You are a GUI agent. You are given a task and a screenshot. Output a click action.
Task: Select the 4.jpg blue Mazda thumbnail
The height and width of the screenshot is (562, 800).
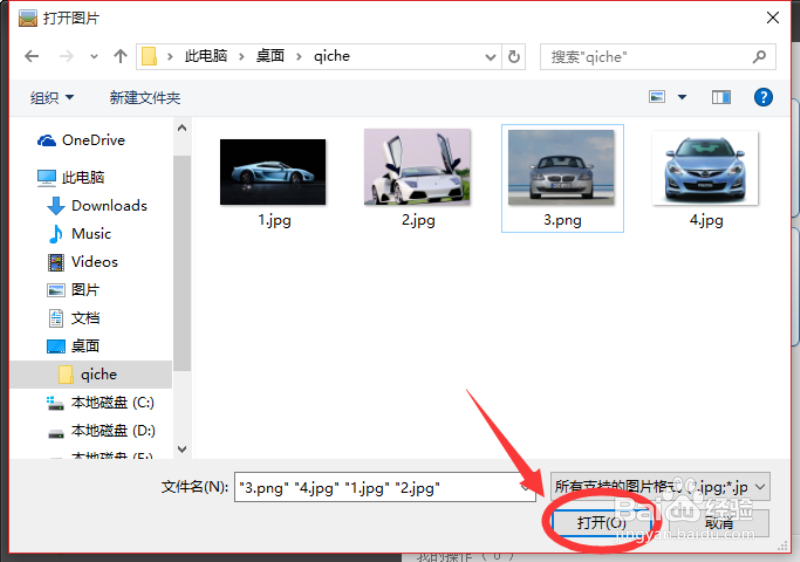pyautogui.click(x=706, y=168)
